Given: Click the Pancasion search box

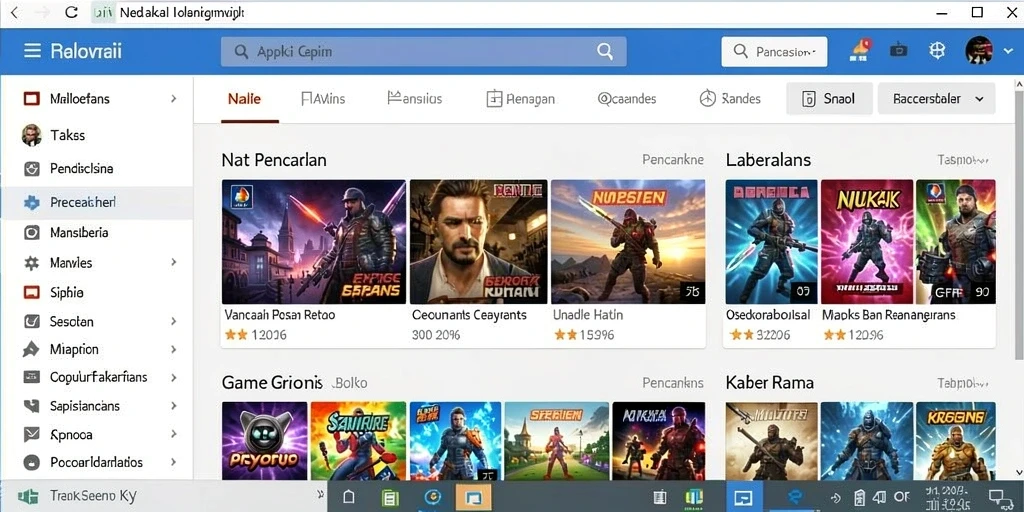Looking at the screenshot, I should click(774, 51).
